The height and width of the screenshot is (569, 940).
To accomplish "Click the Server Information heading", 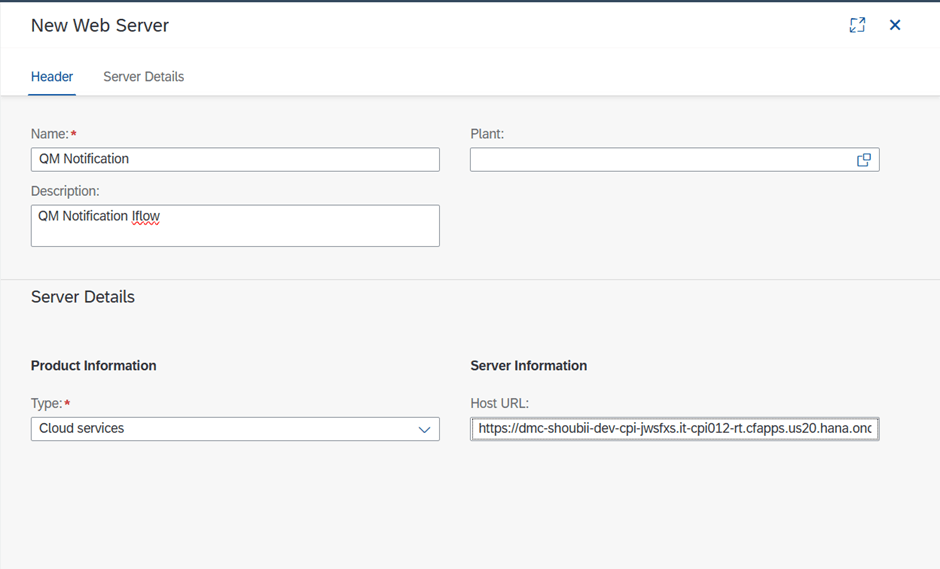I will (x=529, y=366).
